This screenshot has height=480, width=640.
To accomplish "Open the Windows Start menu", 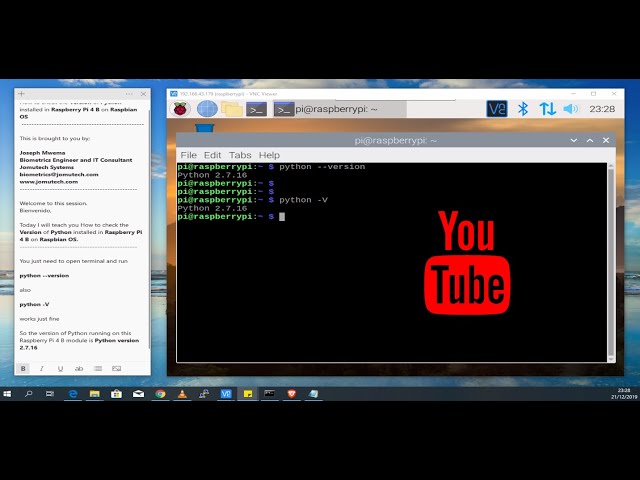I will 7,394.
